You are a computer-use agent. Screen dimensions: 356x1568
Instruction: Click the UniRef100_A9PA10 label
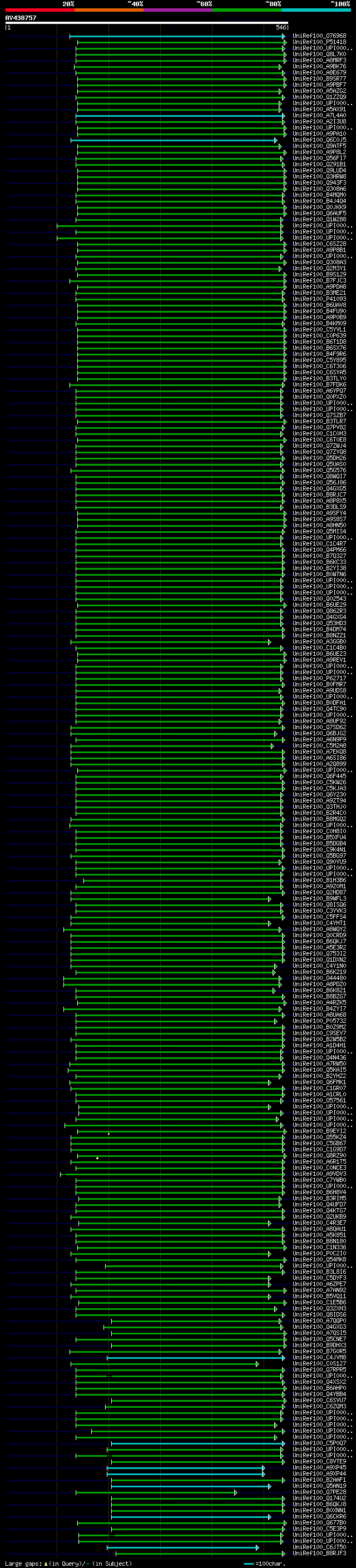pos(319,133)
